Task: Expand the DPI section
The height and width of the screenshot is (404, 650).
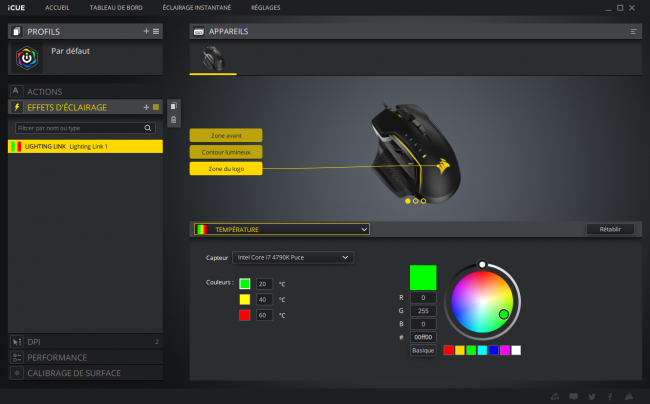Action: click(x=85, y=342)
